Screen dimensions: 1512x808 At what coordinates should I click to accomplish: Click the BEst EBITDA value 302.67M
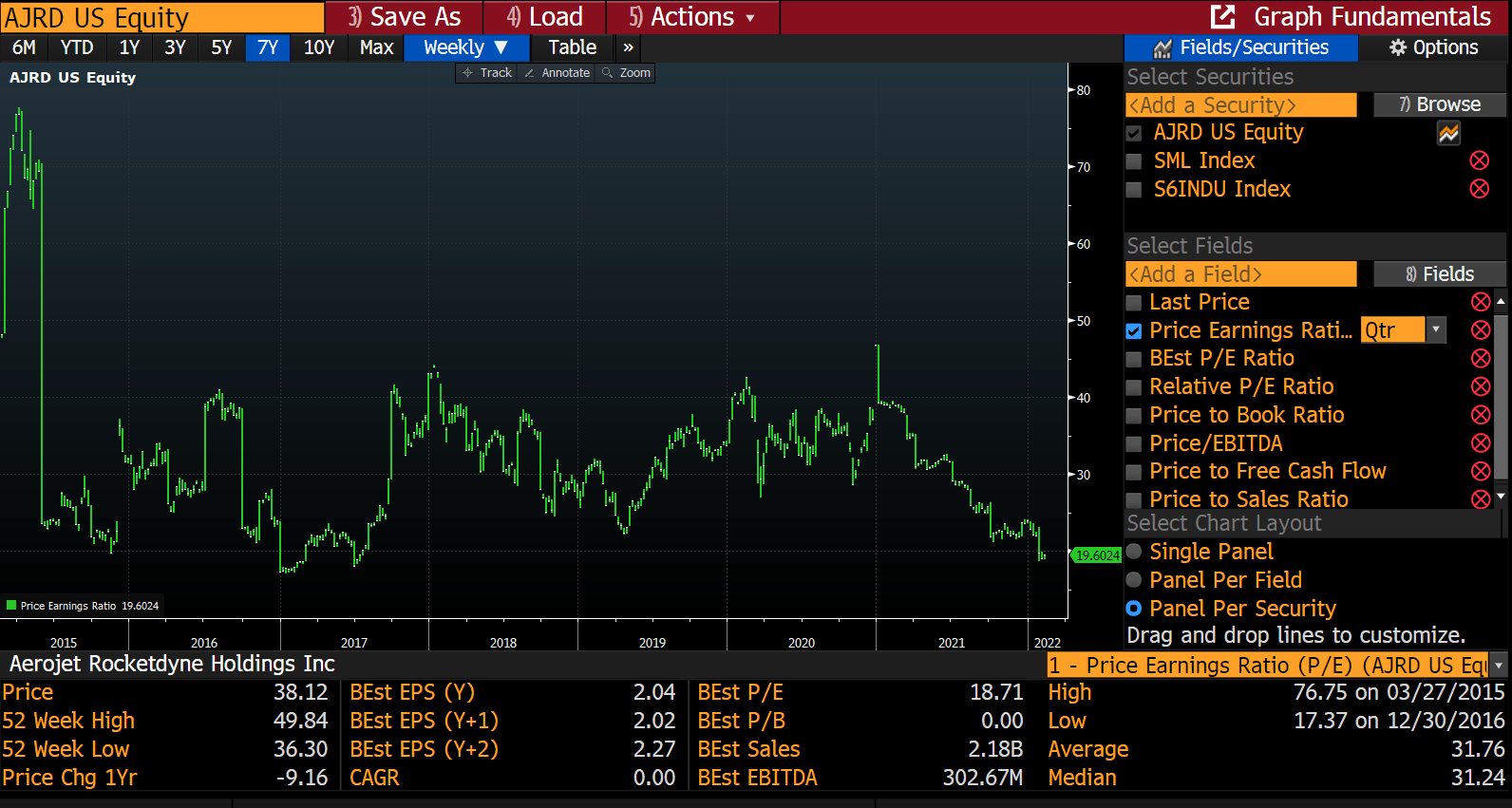pos(983,778)
